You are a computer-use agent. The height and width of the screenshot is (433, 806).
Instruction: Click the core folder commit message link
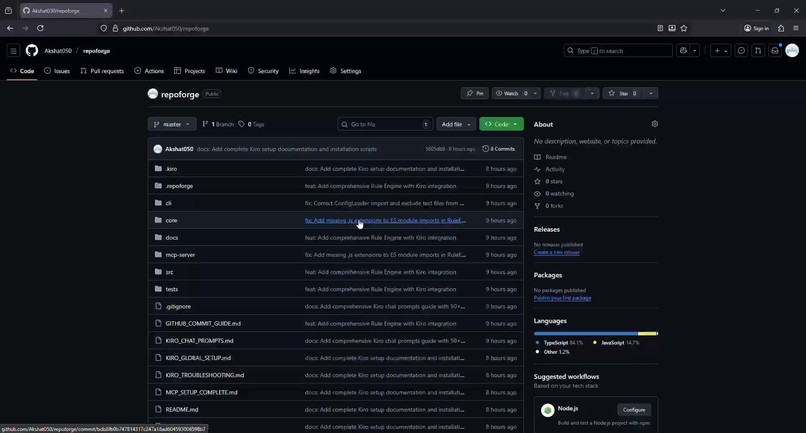(x=386, y=221)
